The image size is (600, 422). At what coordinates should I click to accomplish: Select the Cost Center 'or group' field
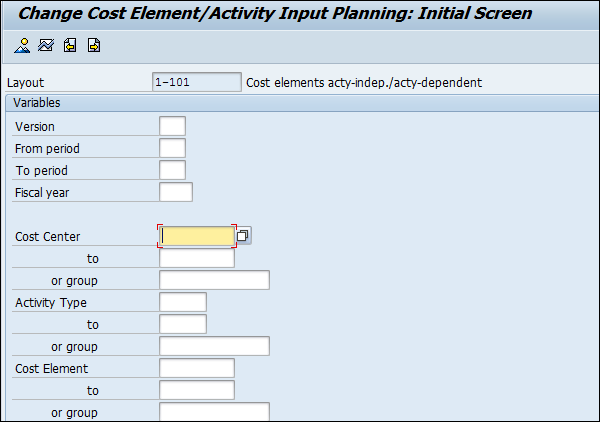(x=214, y=280)
